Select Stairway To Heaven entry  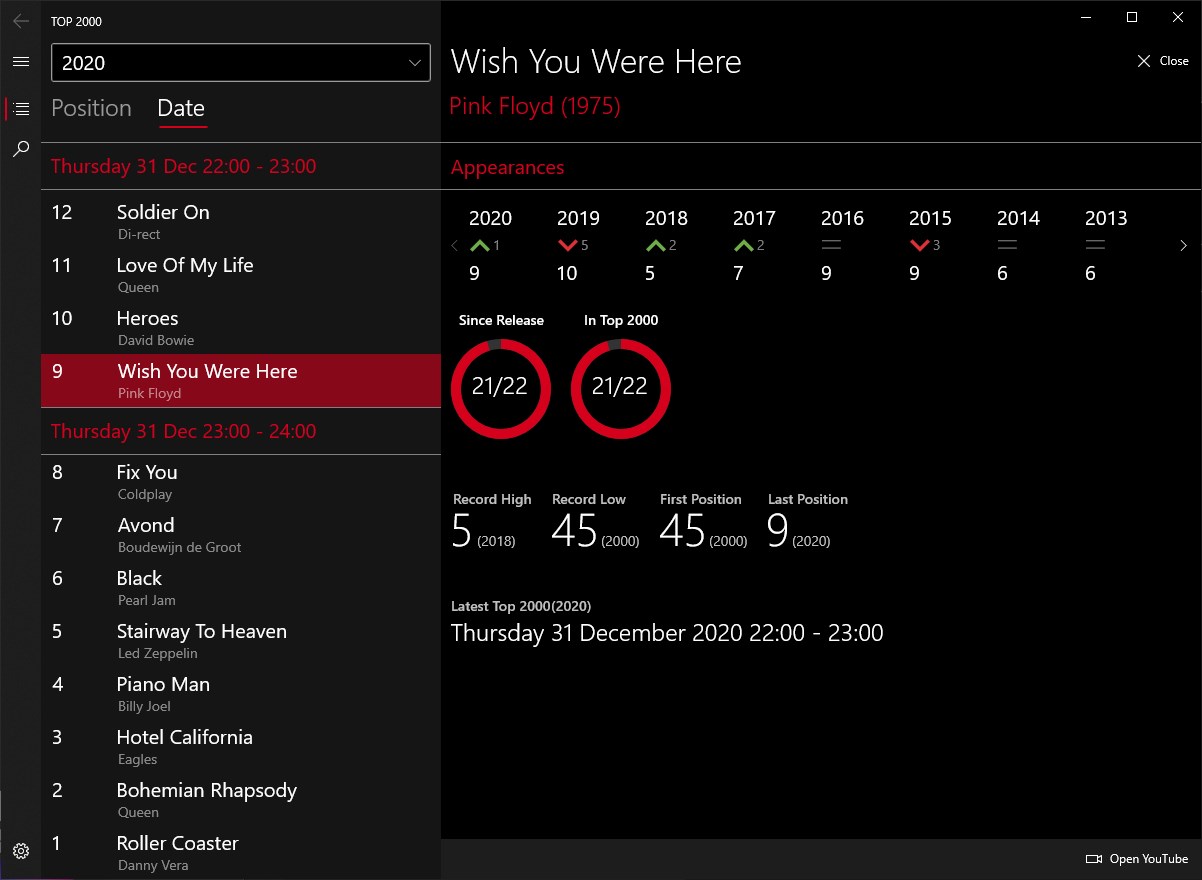pyautogui.click(x=241, y=640)
